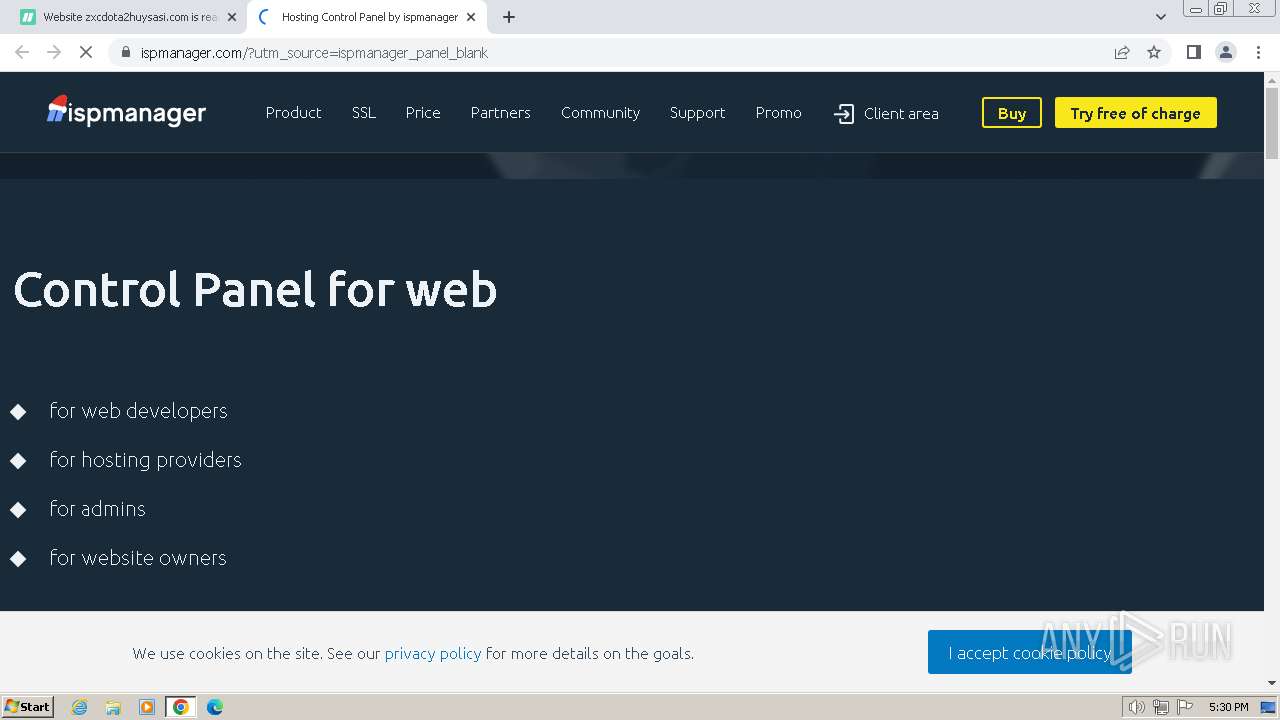1280x720 pixels.
Task: Select Hosting Control Panel by ispmanager tab
Action: click(367, 17)
